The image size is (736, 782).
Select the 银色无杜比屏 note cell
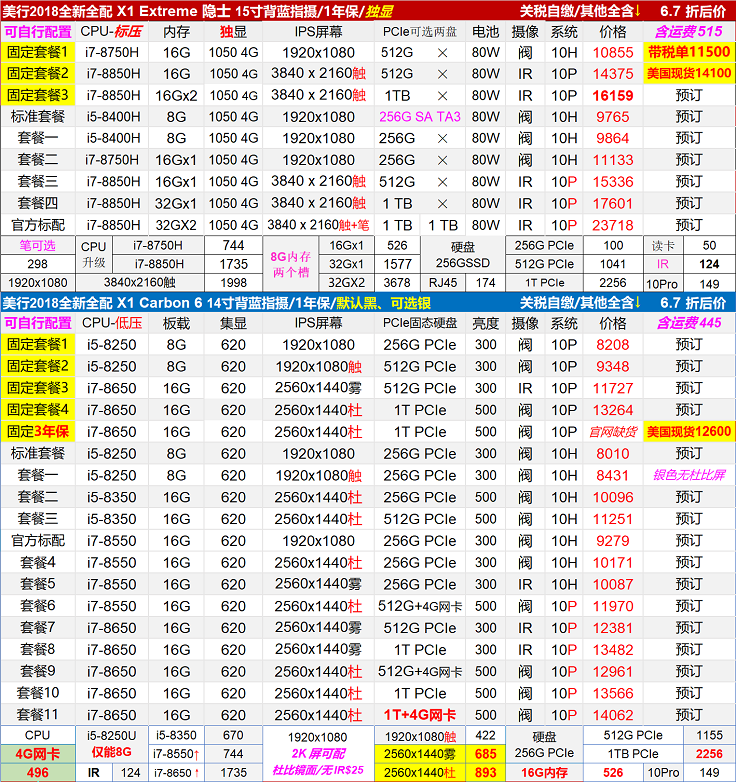689,476
